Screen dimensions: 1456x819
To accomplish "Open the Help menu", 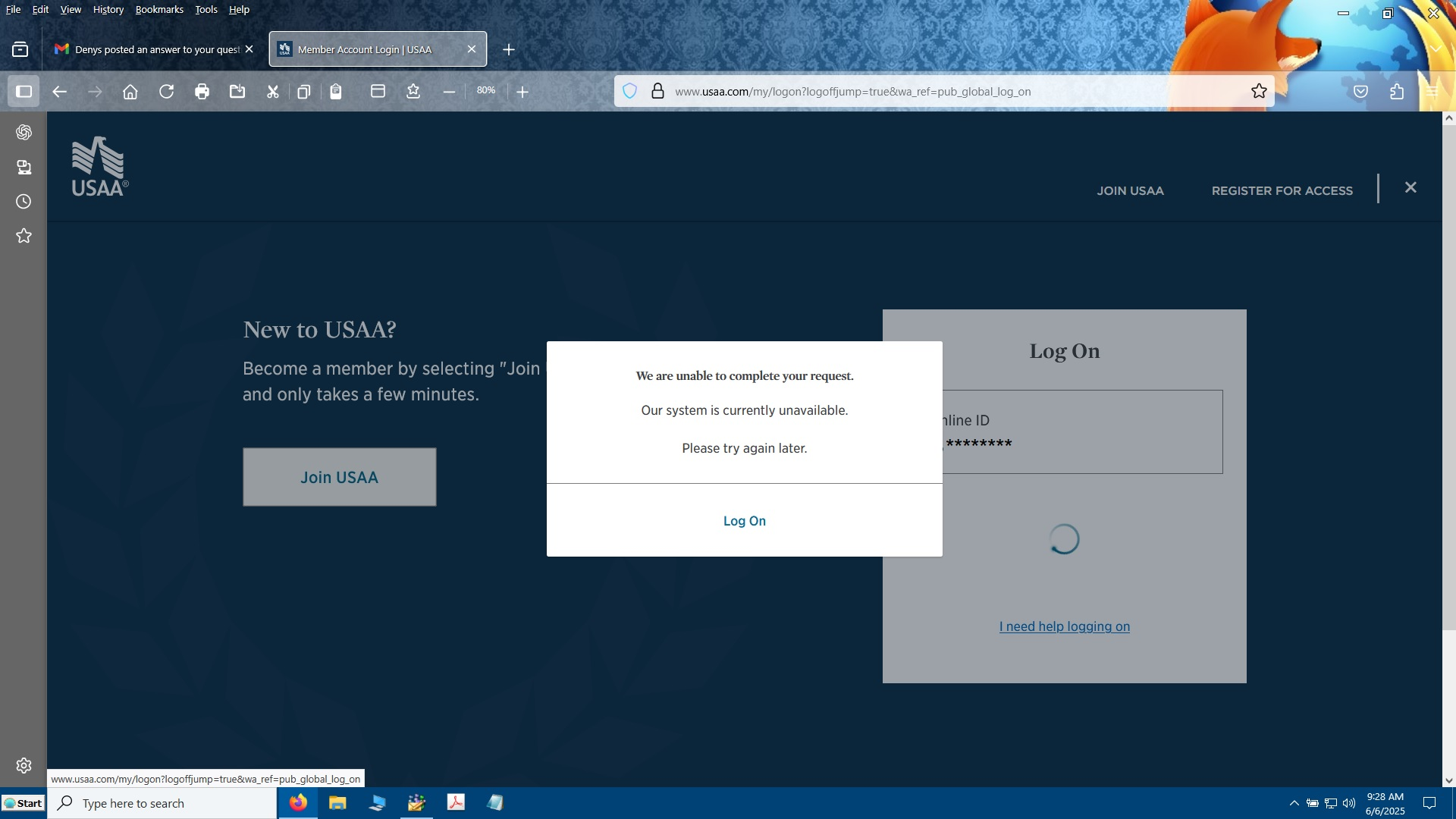I will coord(239,10).
